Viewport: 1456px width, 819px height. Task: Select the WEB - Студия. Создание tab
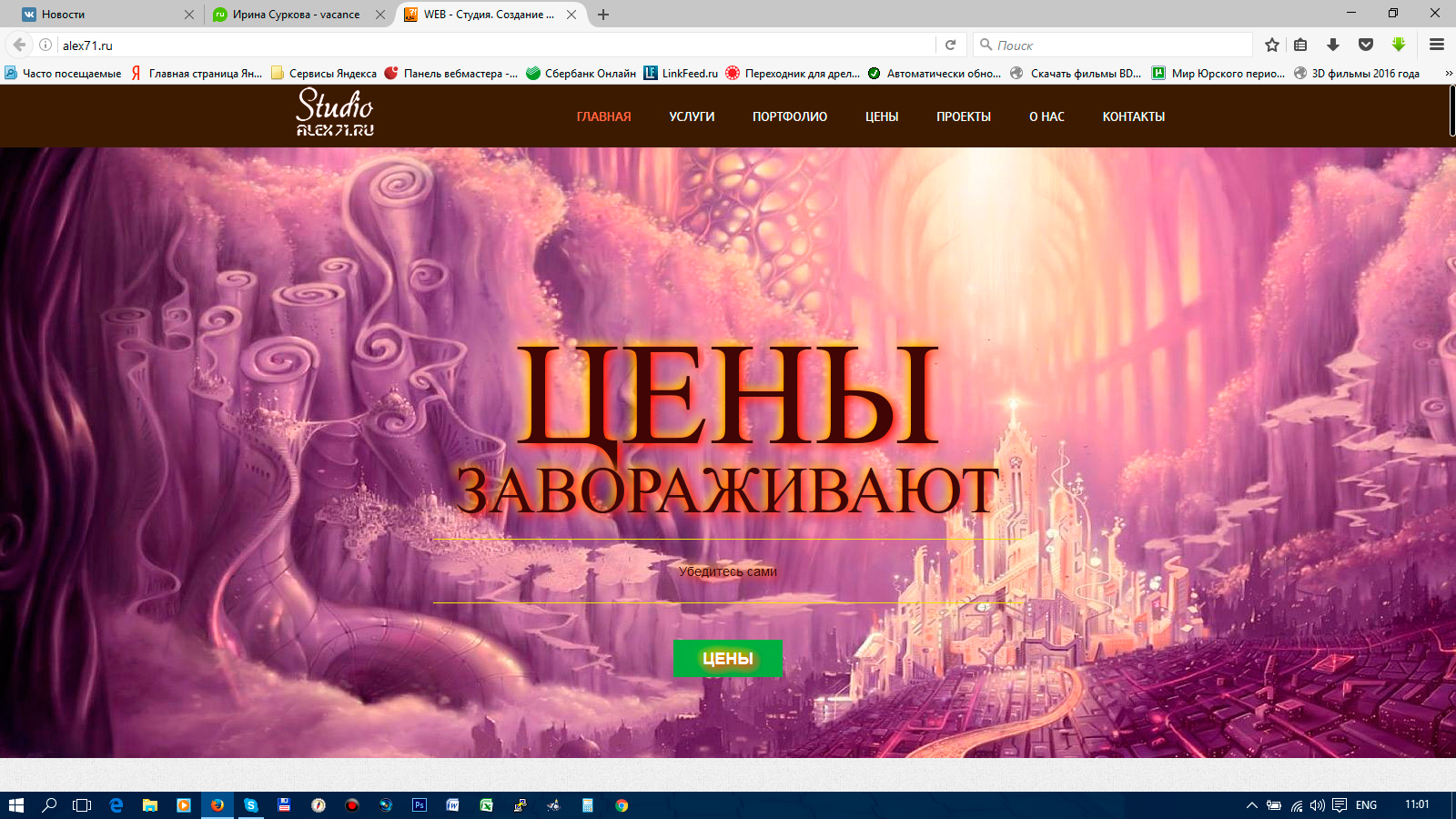[489, 15]
